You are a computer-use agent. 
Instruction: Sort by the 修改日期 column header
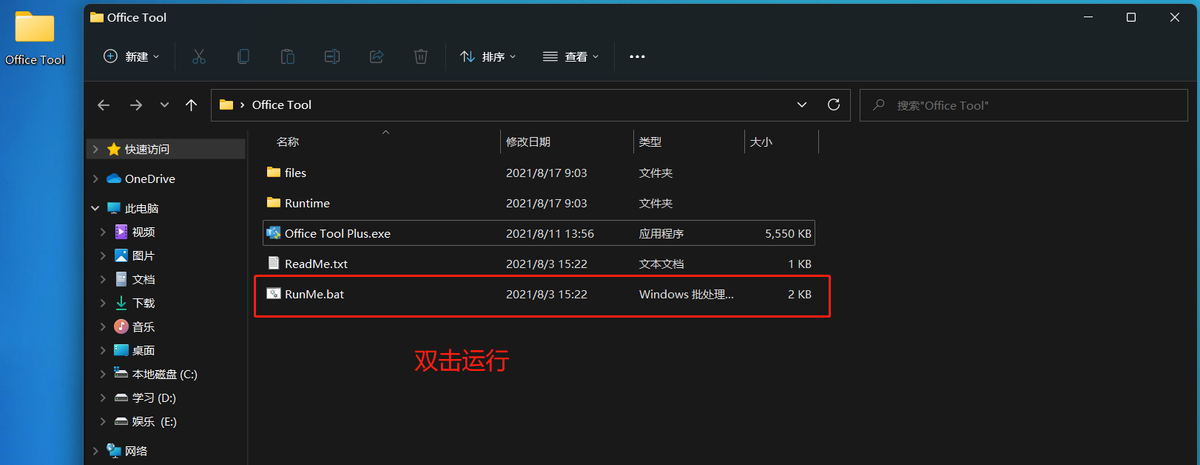(x=528, y=143)
